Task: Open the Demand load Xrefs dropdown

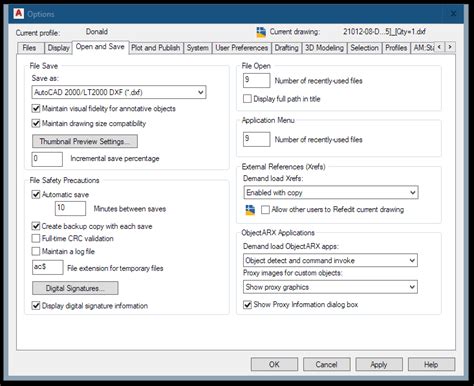Action: pos(331,192)
